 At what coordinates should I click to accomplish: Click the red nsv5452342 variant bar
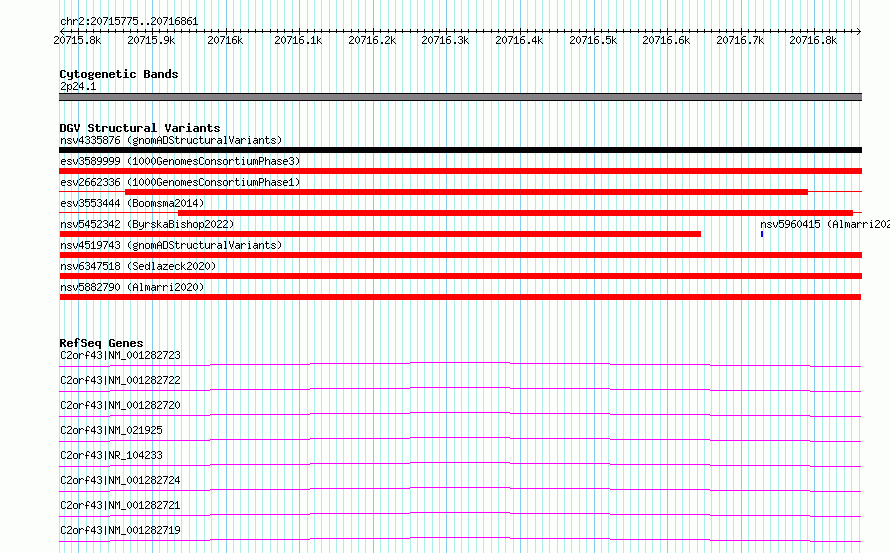tap(380, 234)
